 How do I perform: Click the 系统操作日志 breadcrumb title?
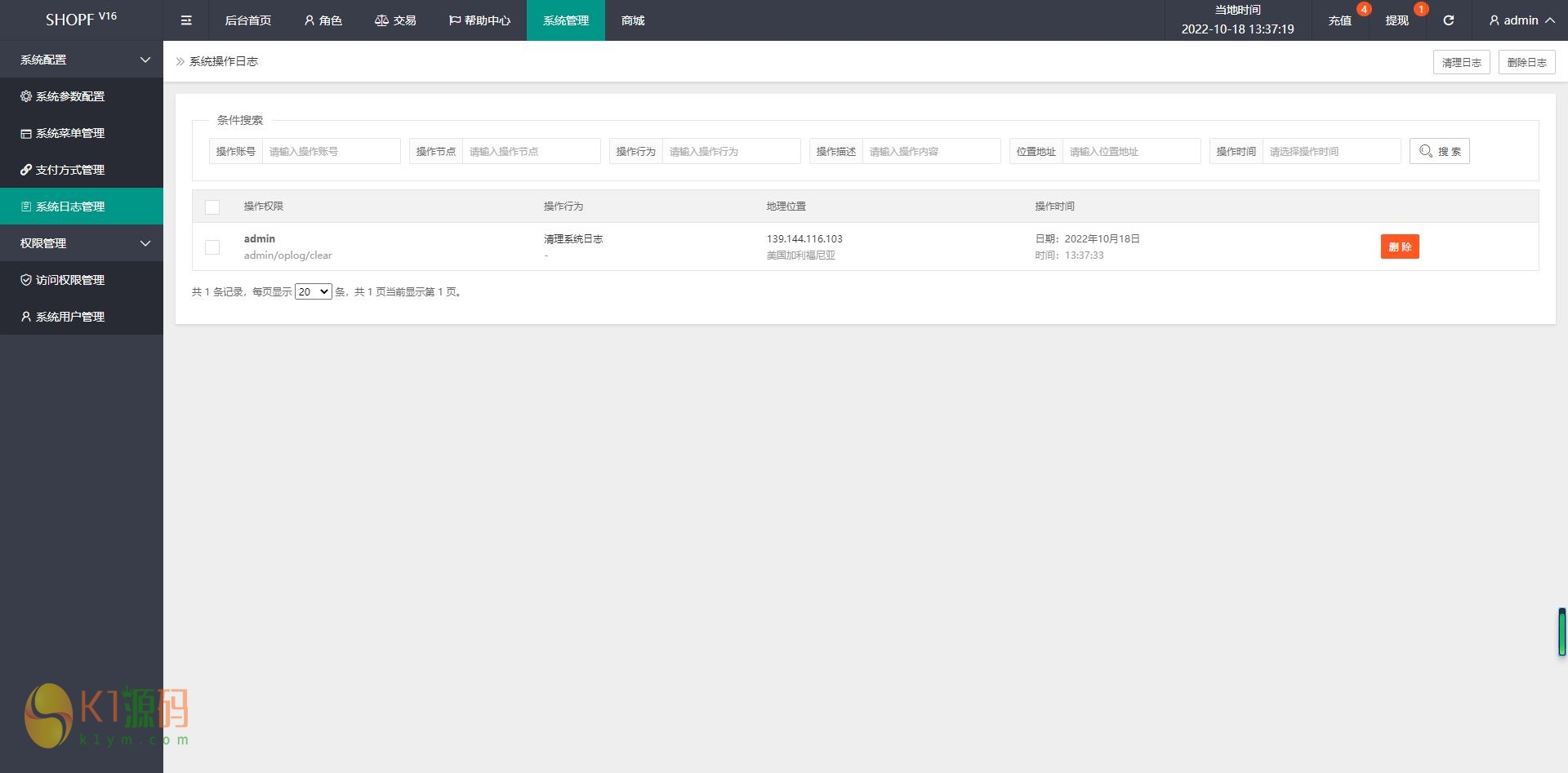[x=224, y=61]
